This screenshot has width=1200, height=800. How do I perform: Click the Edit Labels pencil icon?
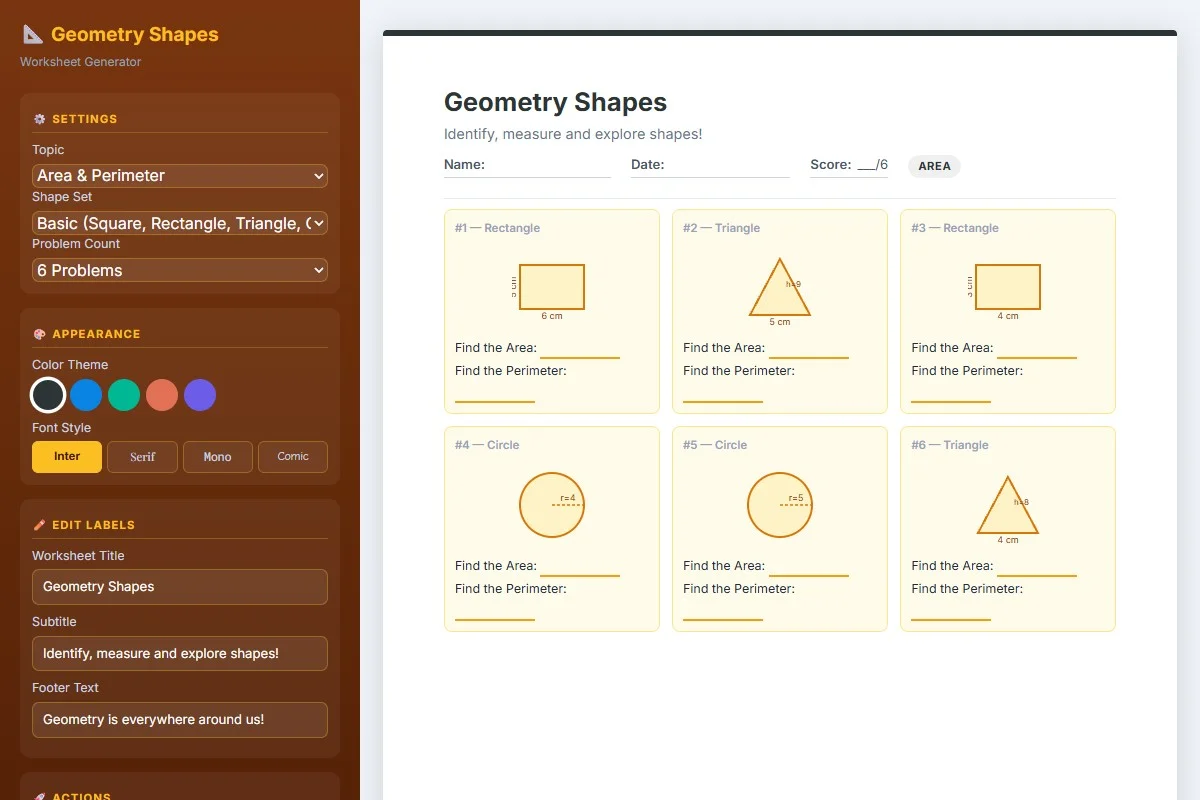pos(40,525)
